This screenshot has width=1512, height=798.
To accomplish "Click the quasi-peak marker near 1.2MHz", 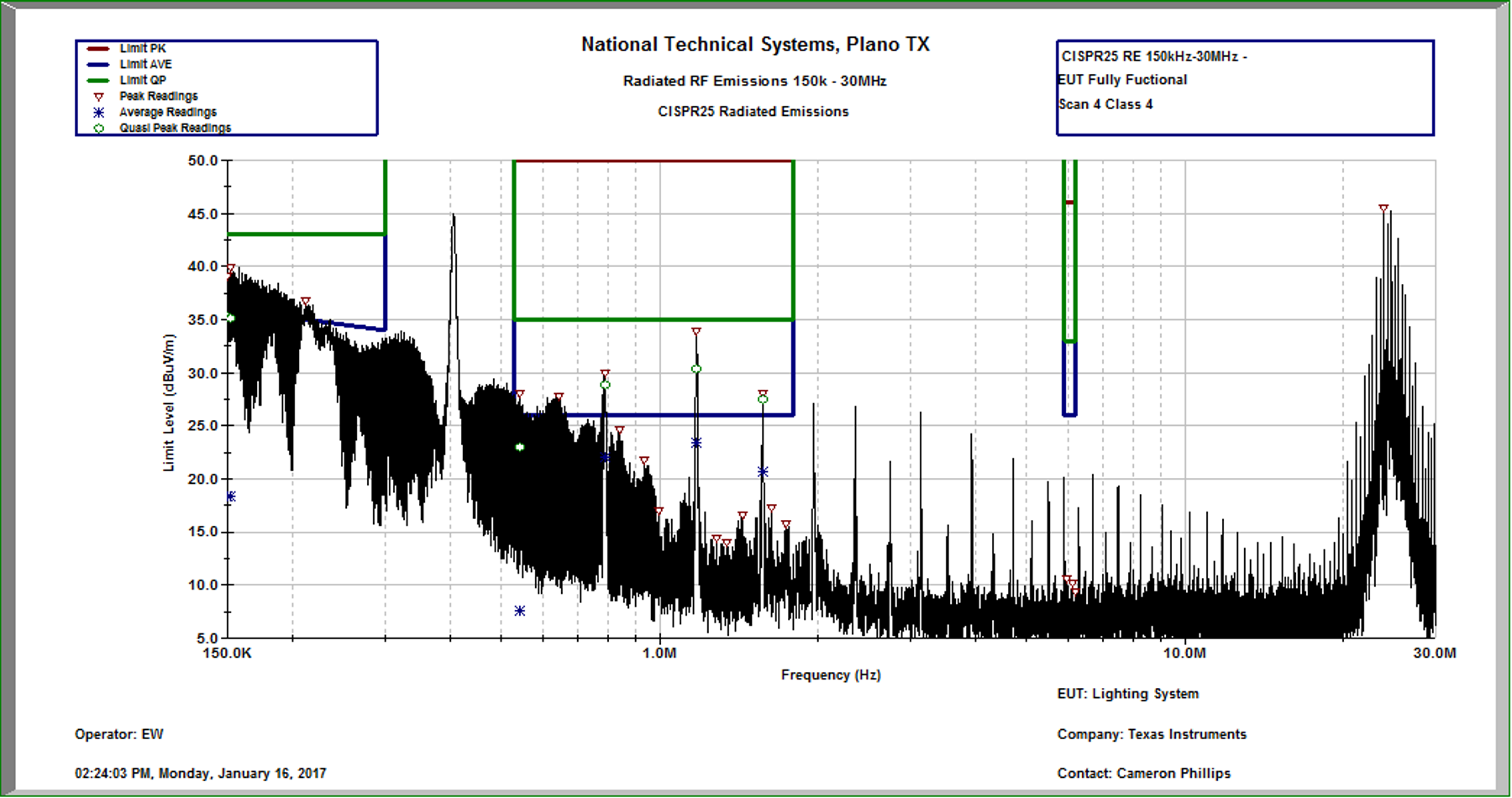I will pyautogui.click(x=695, y=368).
